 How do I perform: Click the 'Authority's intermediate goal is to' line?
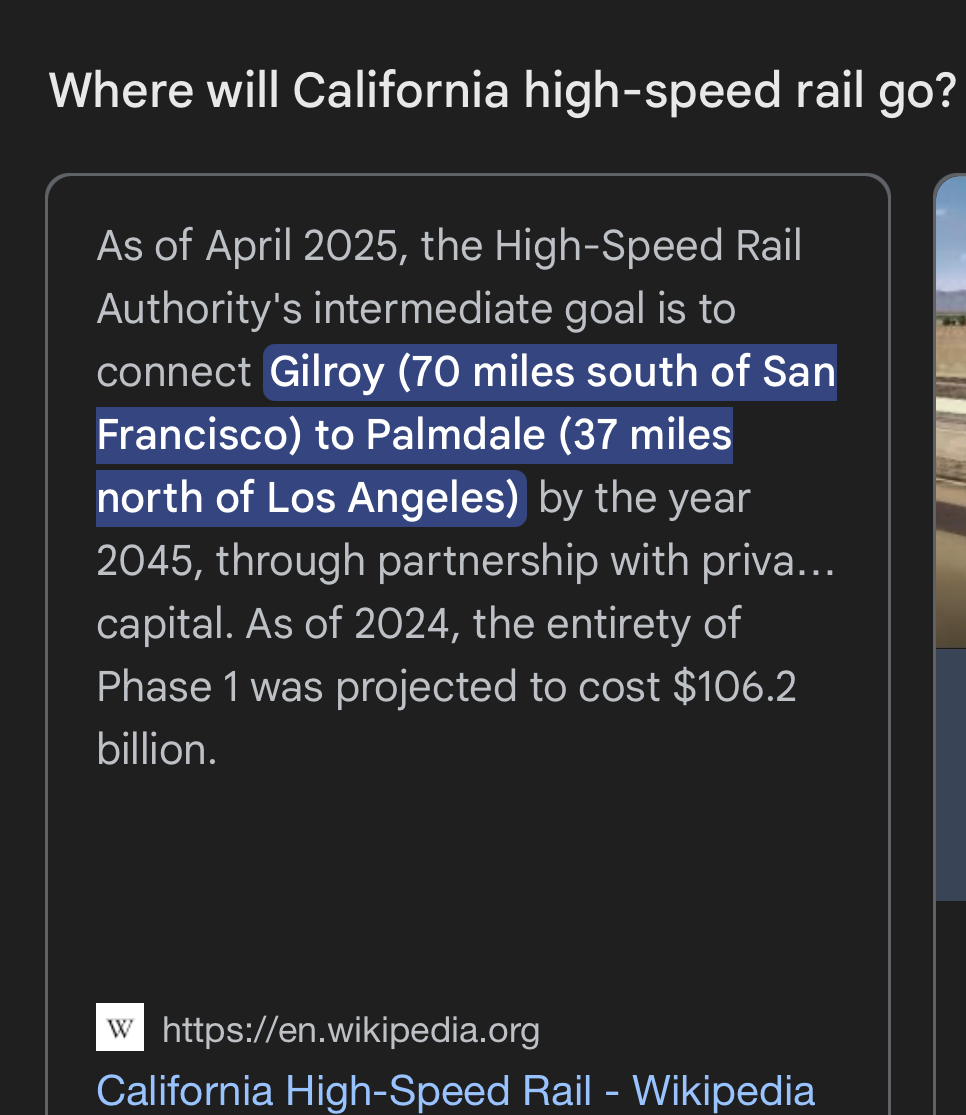coord(416,309)
